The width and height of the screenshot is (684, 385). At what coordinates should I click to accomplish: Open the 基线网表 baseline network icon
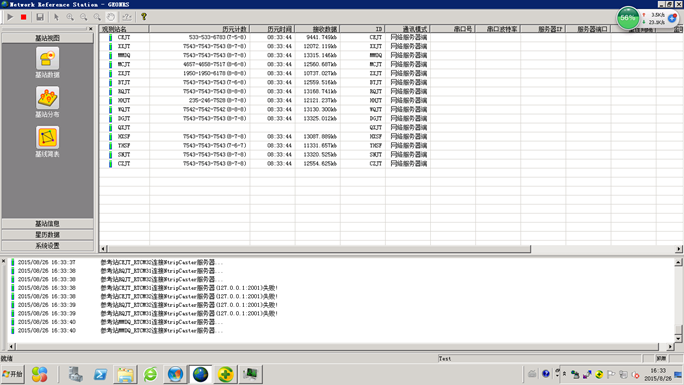point(47,142)
